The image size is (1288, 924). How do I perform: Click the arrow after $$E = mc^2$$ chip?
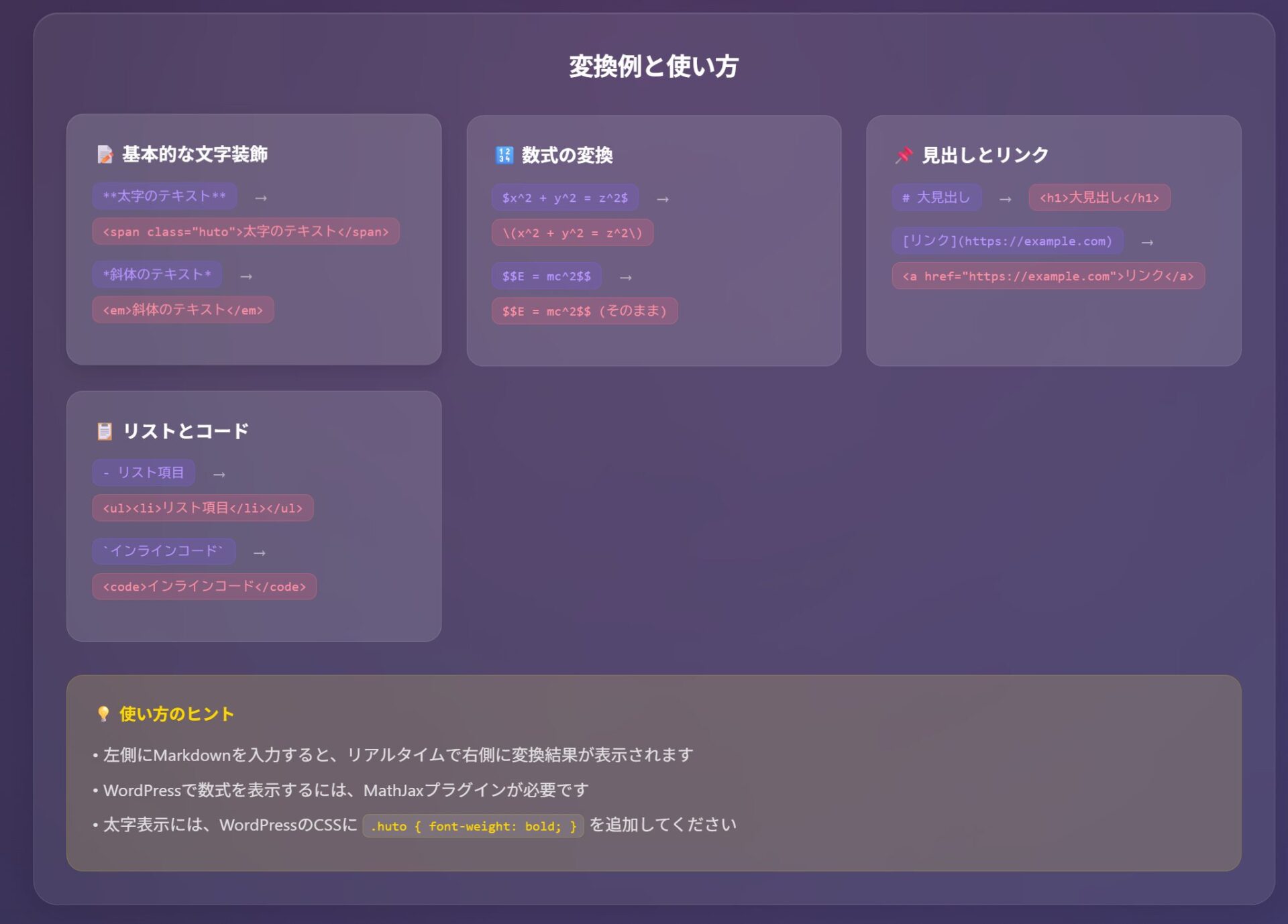pyautogui.click(x=625, y=278)
